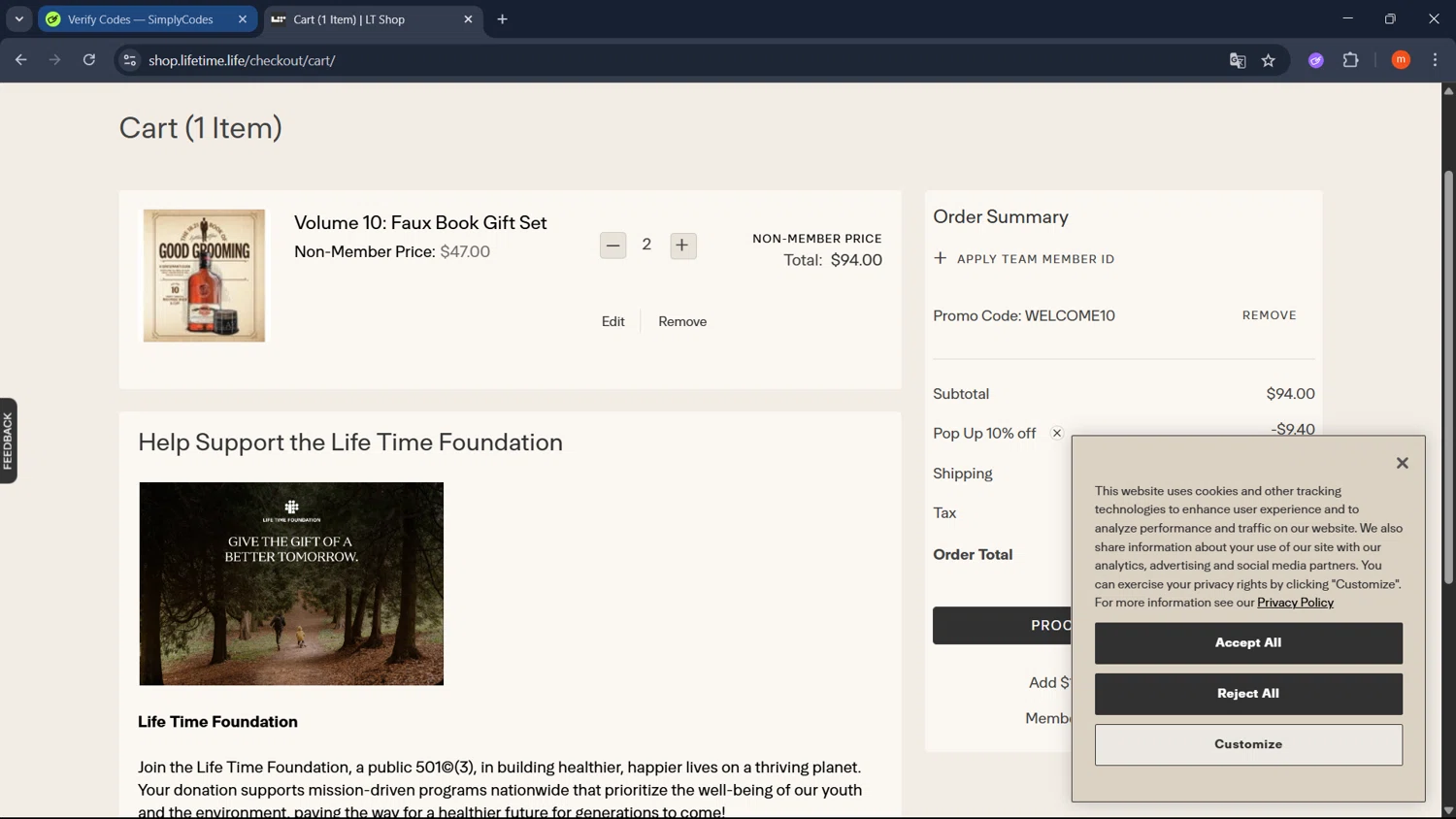This screenshot has height=819, width=1456.
Task: Close the cookie consent popup
Action: point(1402,463)
